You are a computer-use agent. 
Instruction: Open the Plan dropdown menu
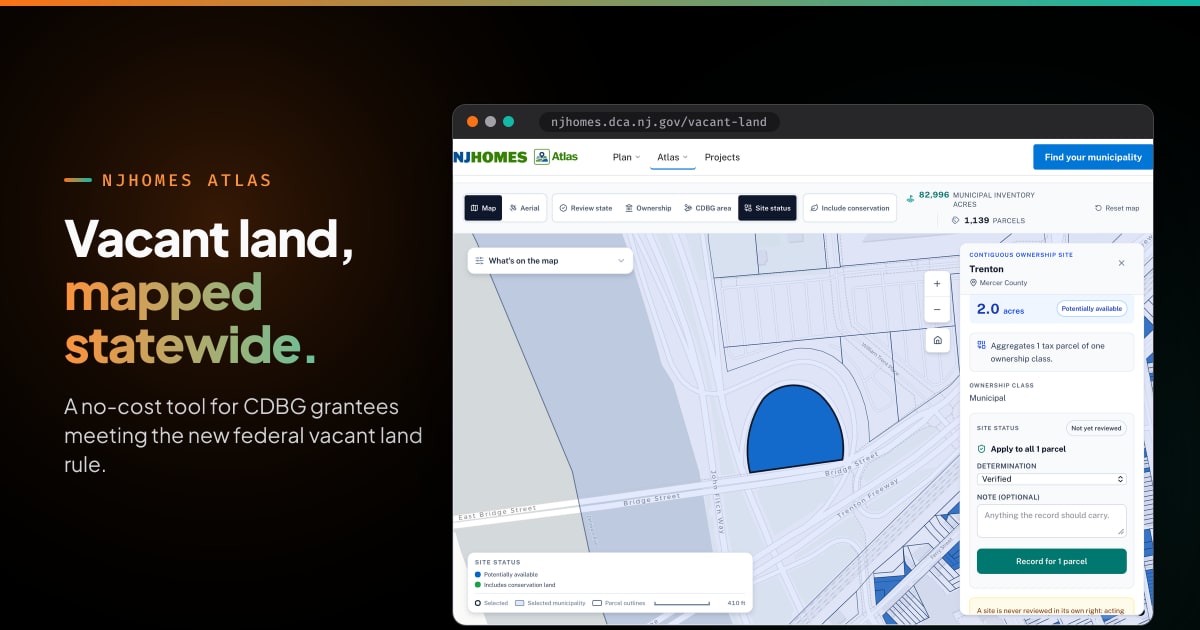coord(626,157)
